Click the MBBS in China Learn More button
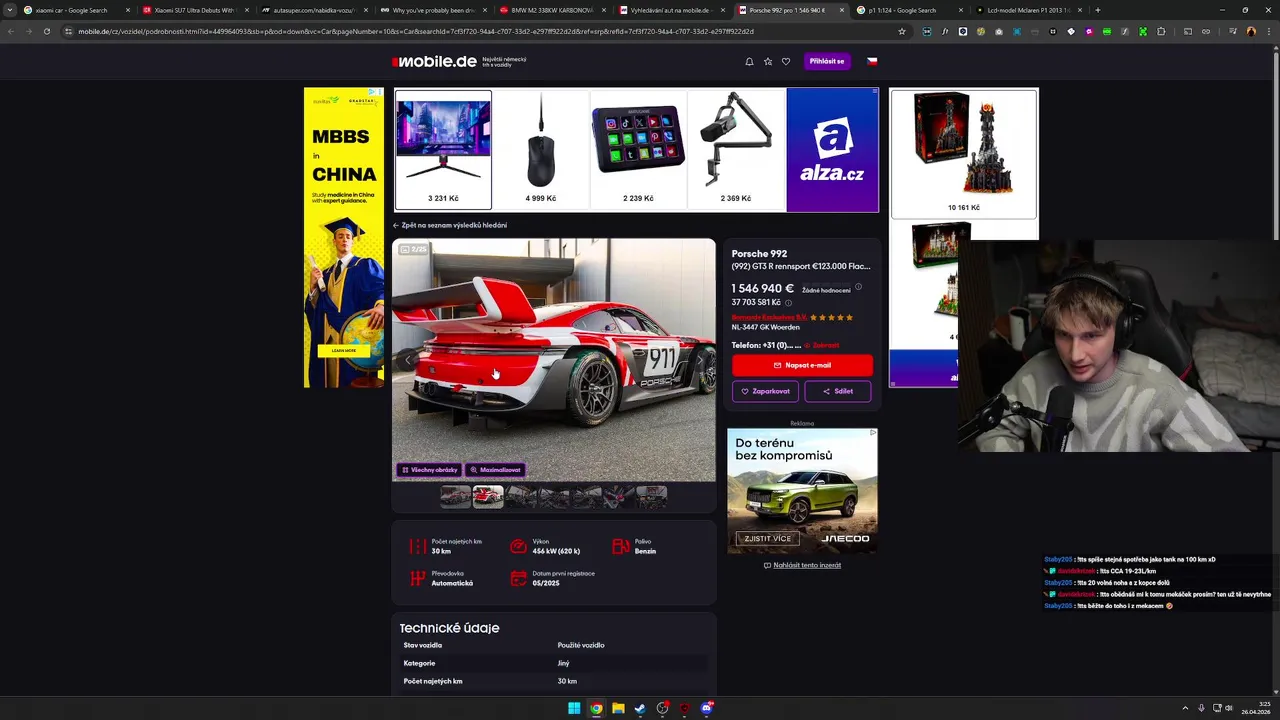Viewport: 1280px width, 720px height. click(344, 350)
